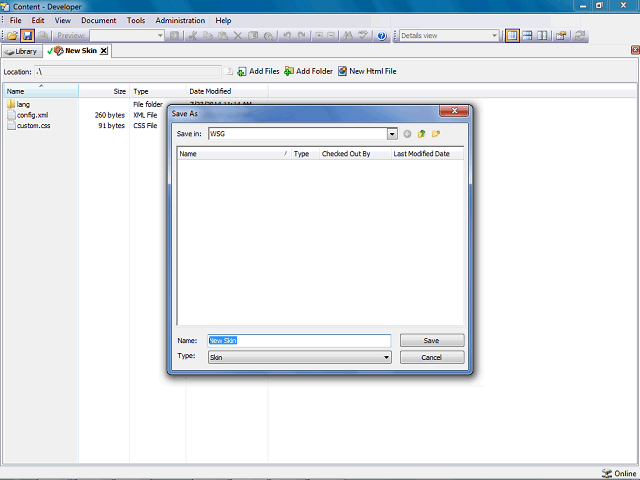Click New Folder icon in Save As
Screen dimensions: 640x480
[436, 134]
